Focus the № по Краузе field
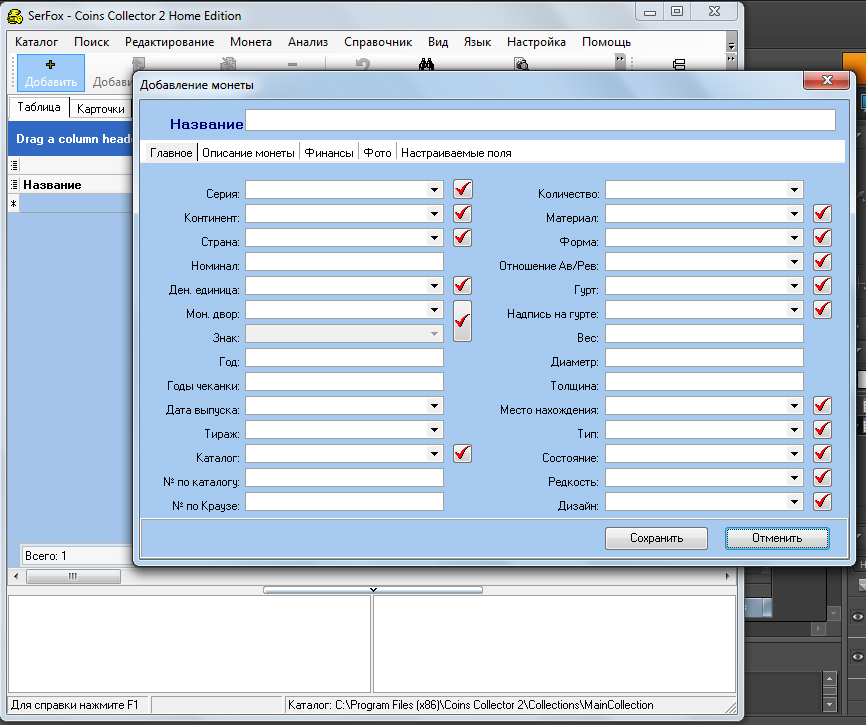Screen dimensions: 866x725 tap(344, 502)
